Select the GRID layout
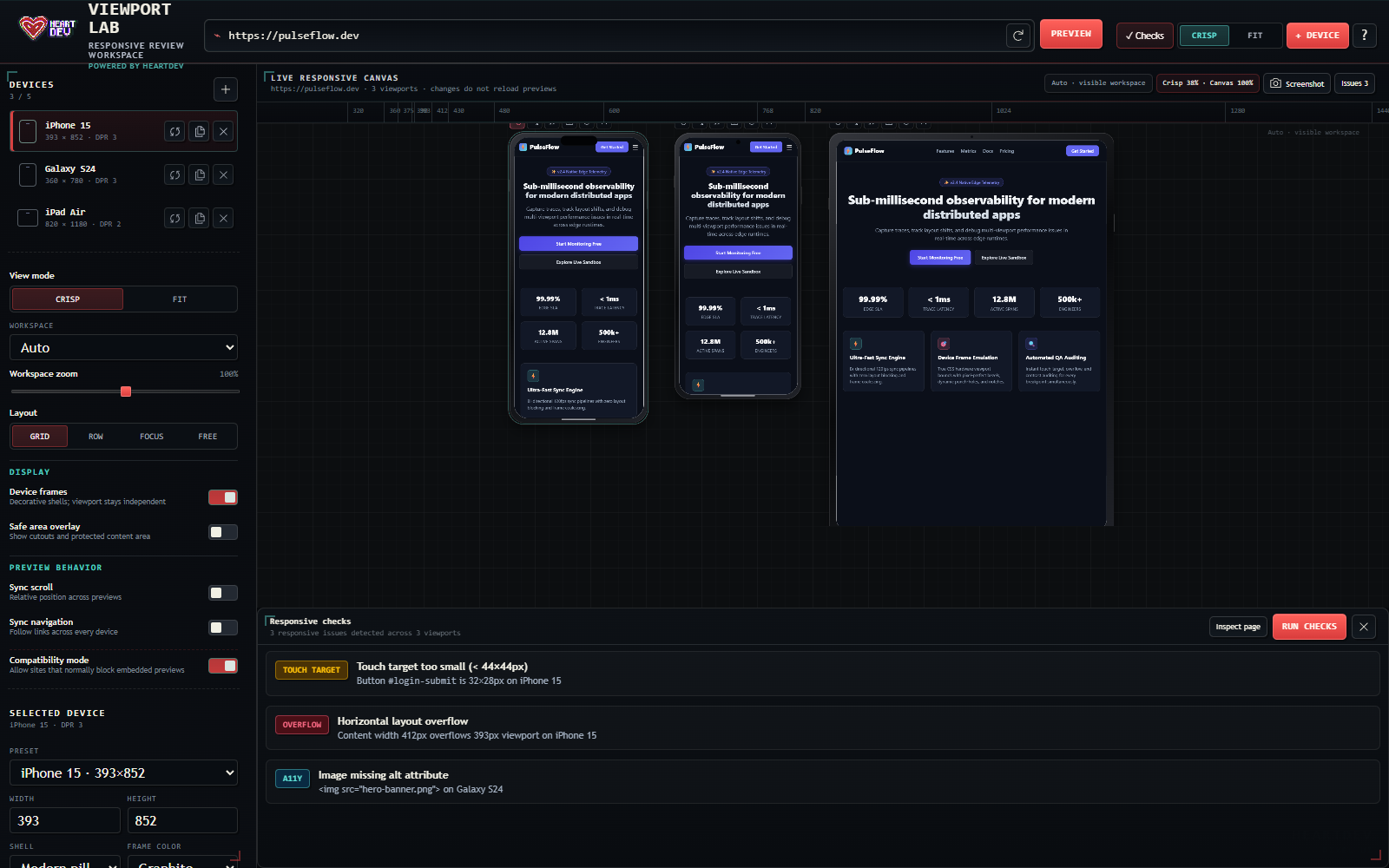The height and width of the screenshot is (868, 1389). (40, 437)
